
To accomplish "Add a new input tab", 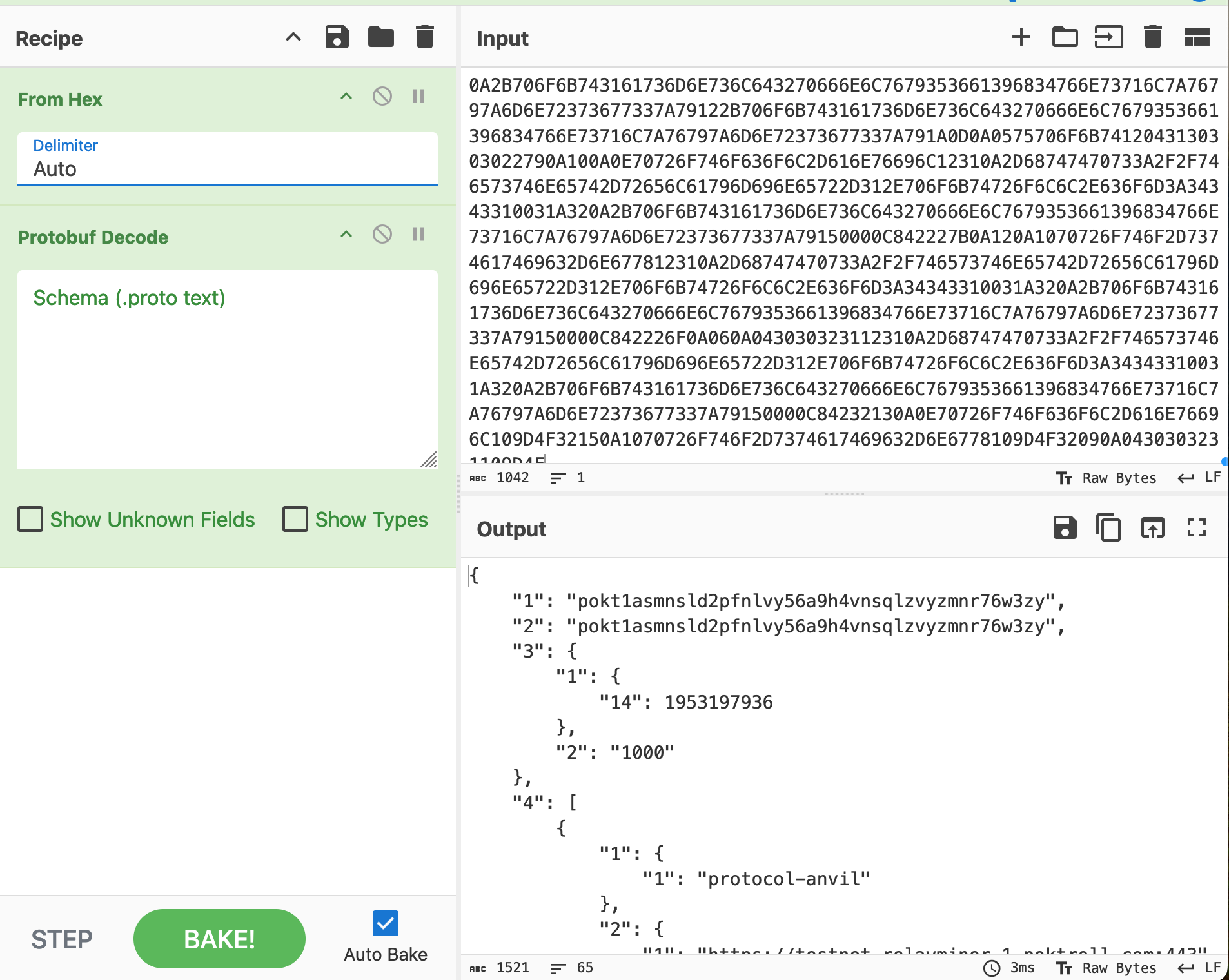I will coord(1021,37).
